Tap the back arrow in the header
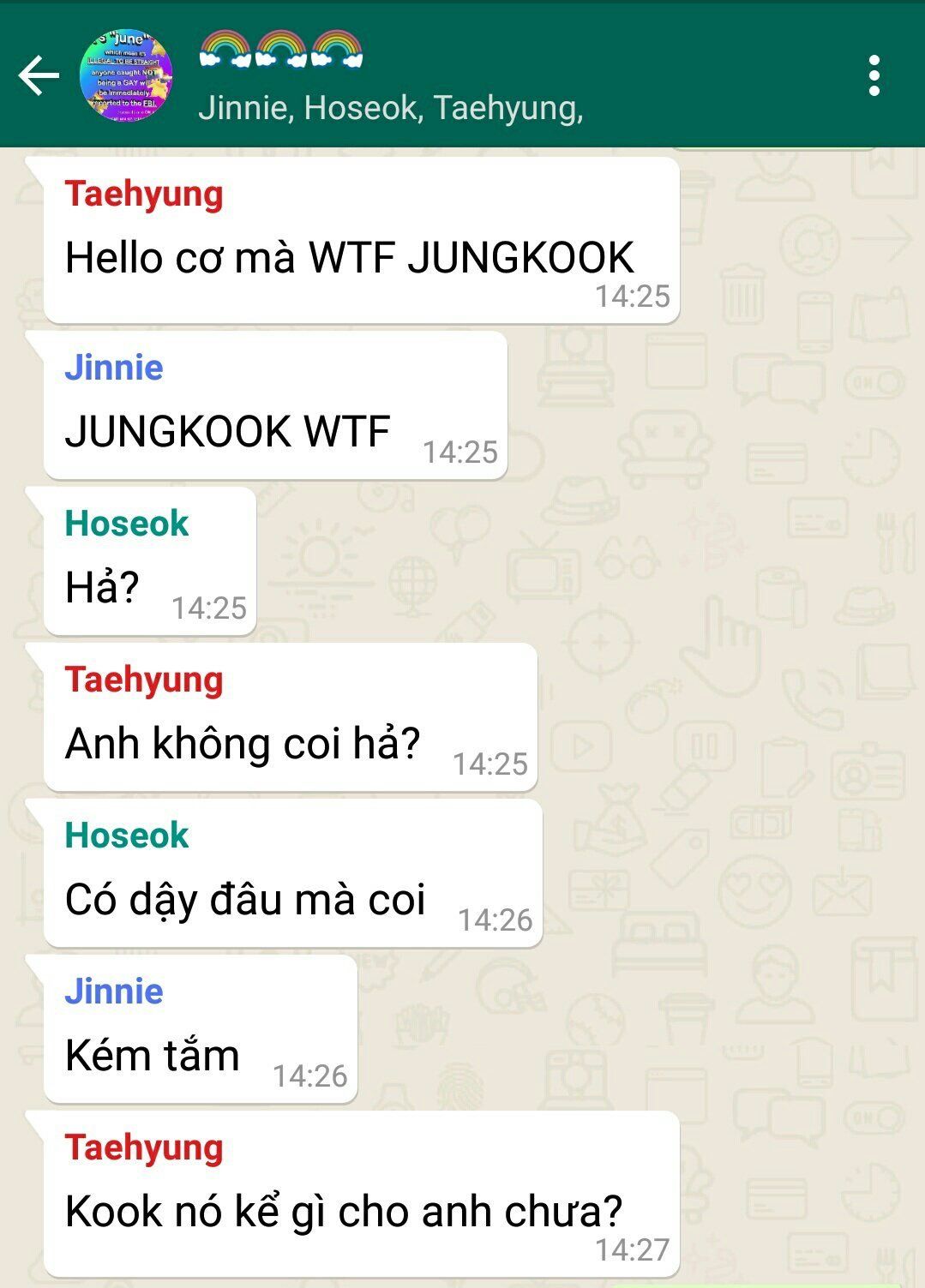The image size is (925, 1288). pyautogui.click(x=39, y=75)
